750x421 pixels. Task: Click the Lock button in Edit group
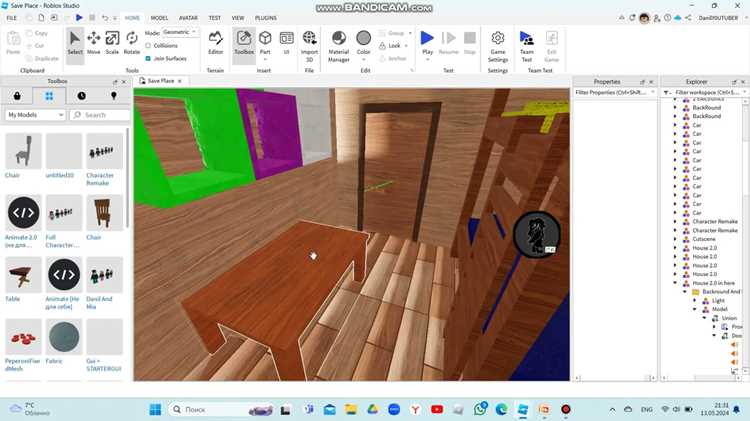[391, 46]
